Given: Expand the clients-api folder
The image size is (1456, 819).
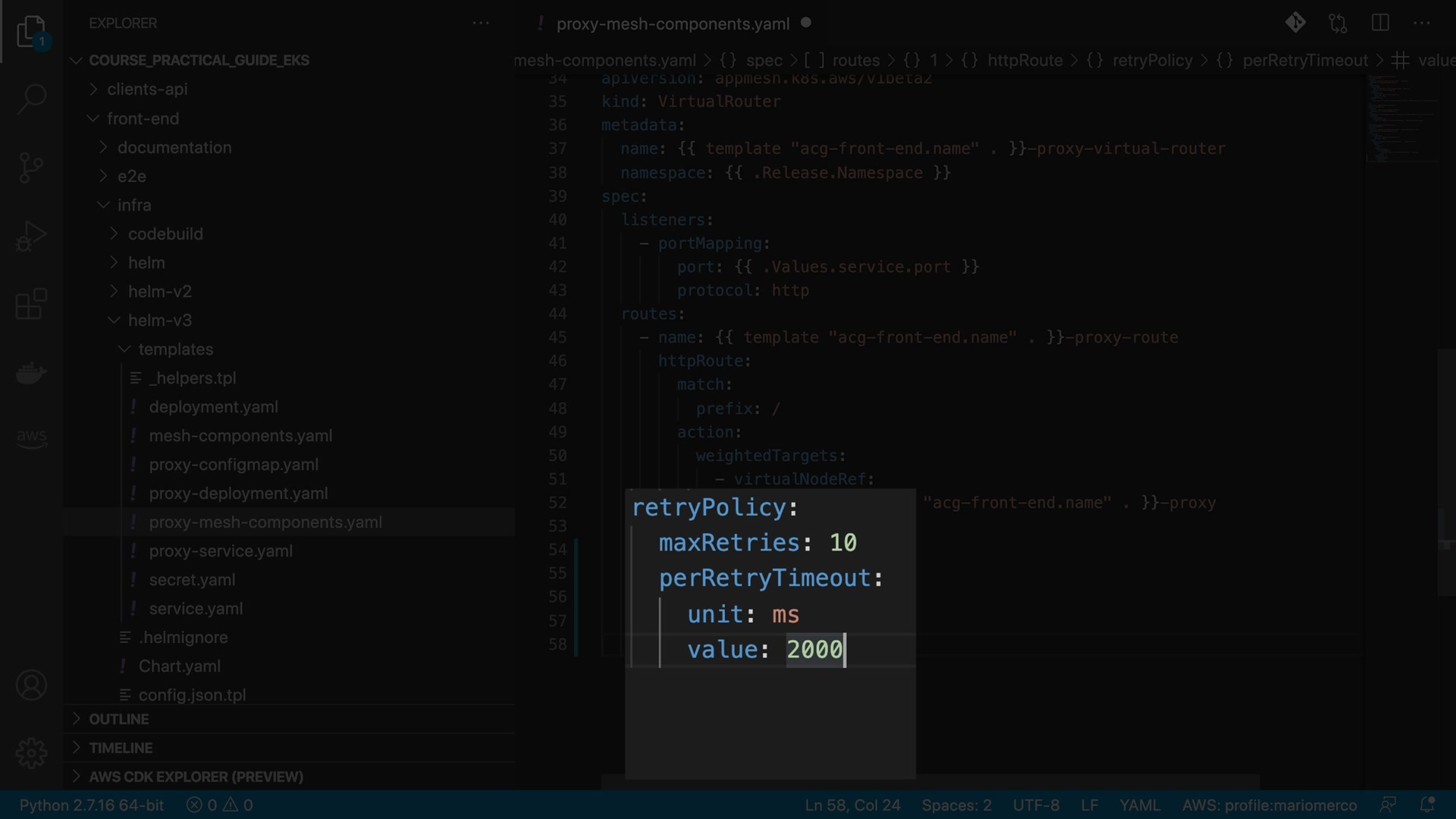Looking at the screenshot, I should pos(147,89).
